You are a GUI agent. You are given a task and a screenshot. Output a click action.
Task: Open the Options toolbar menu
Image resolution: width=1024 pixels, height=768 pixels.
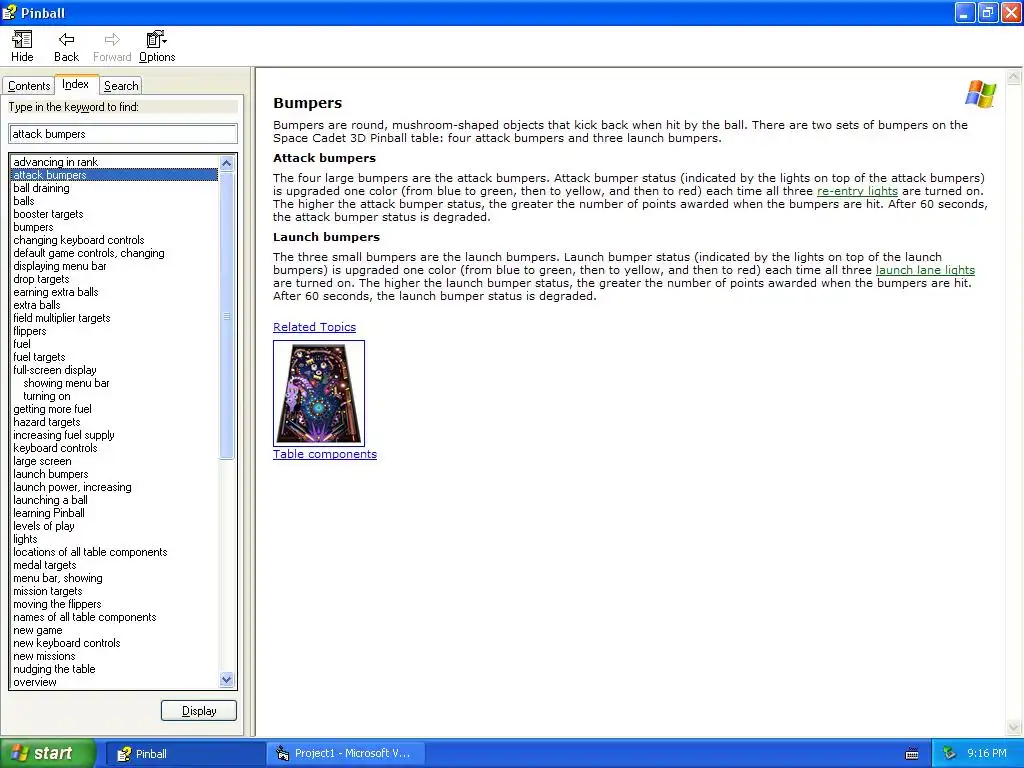[x=157, y=47]
